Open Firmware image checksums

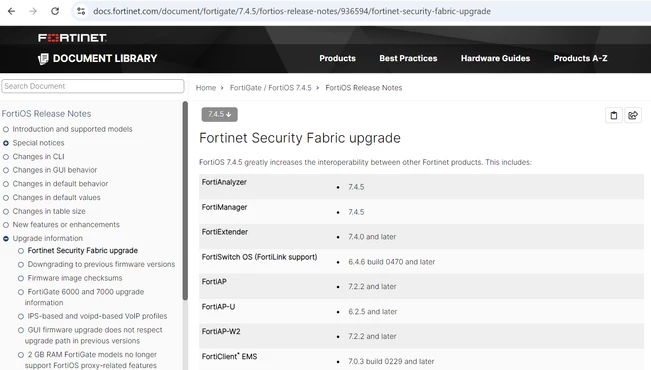[x=75, y=278]
